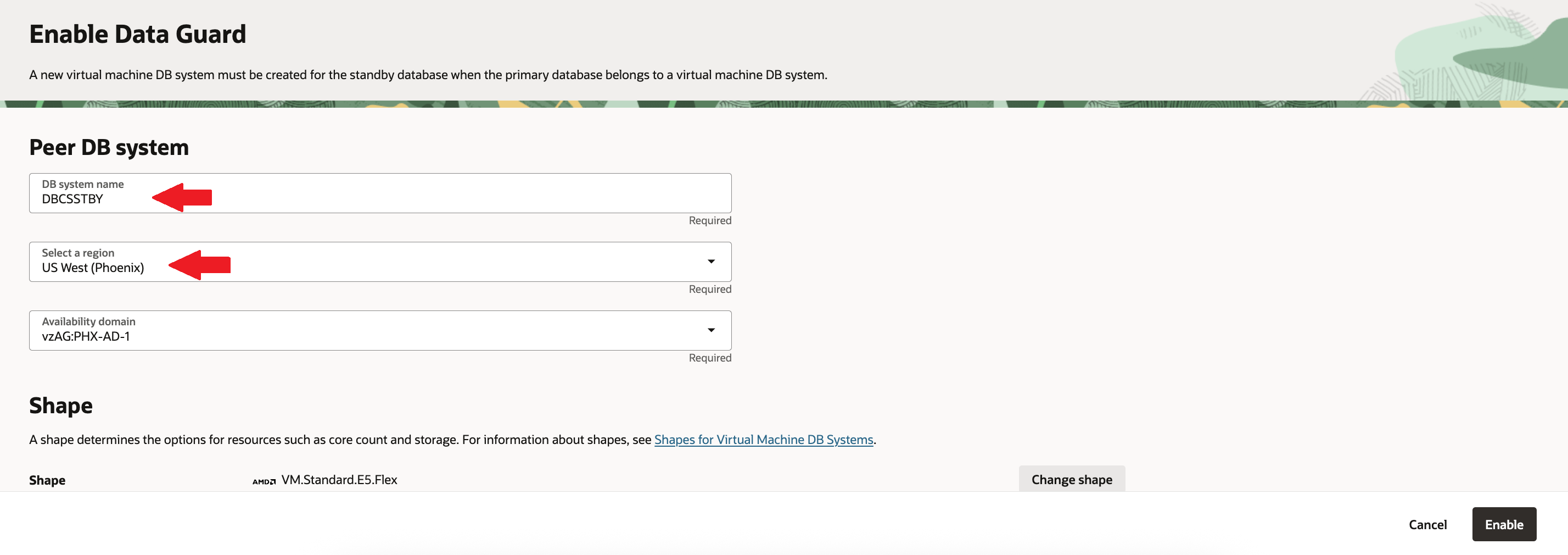This screenshot has width=1568, height=555.
Task: Click the Required label under region selector
Action: [x=710, y=290]
